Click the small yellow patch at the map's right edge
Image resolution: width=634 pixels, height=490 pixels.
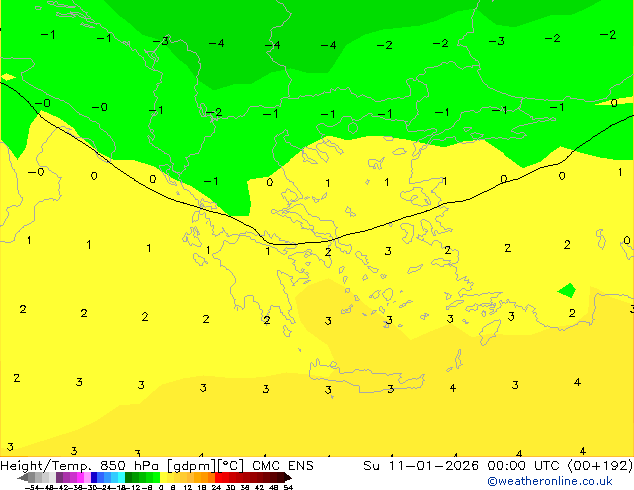(x=614, y=102)
